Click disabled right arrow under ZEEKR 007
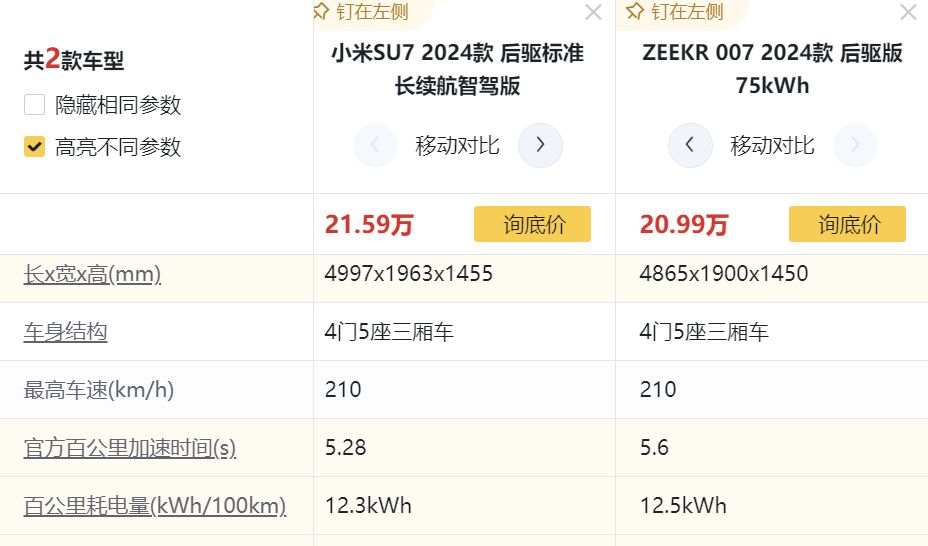The image size is (928, 546). (x=855, y=145)
